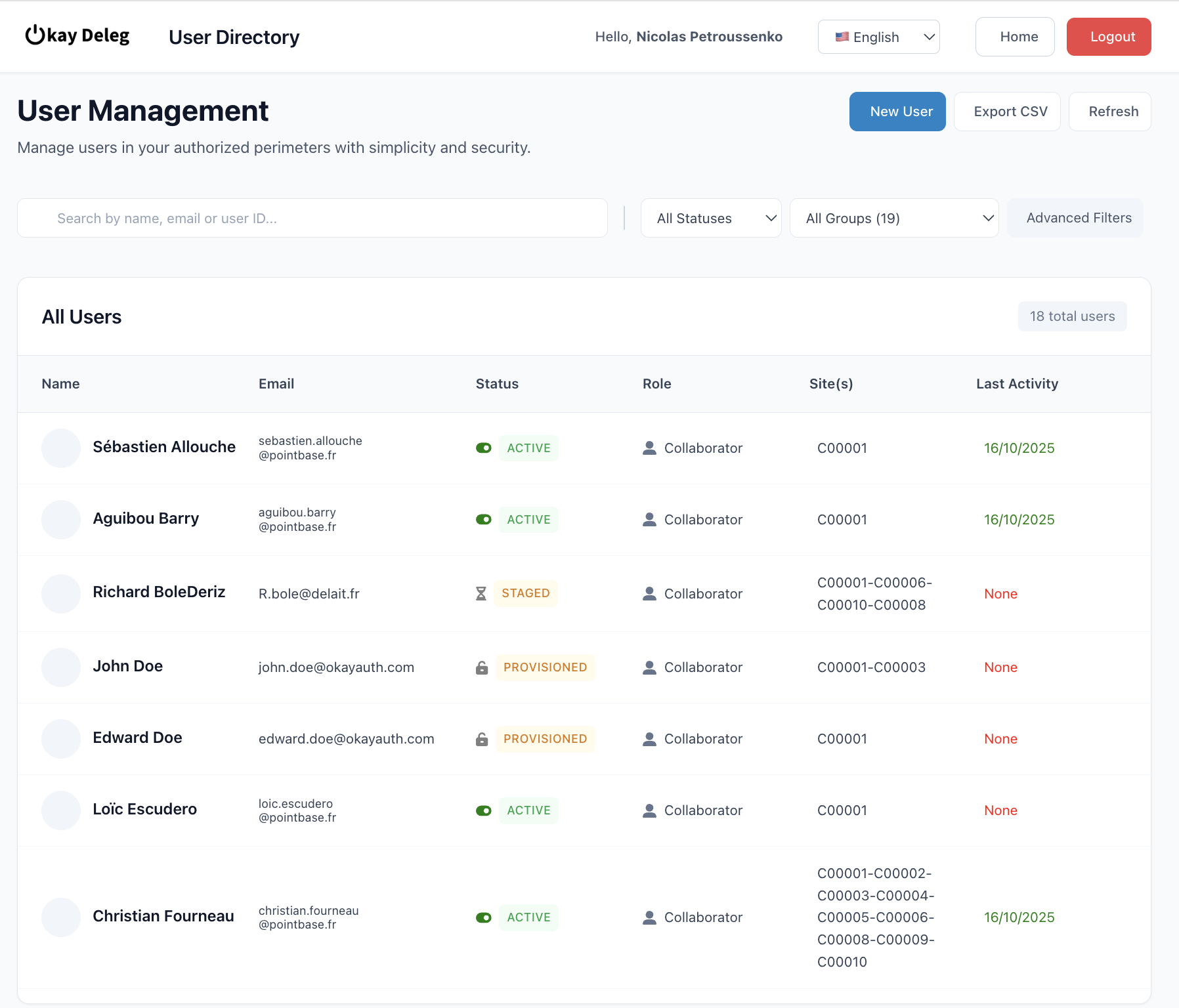Screen dimensions: 1179x1008
Task: Focus the search by name or email field
Action: coord(312,218)
